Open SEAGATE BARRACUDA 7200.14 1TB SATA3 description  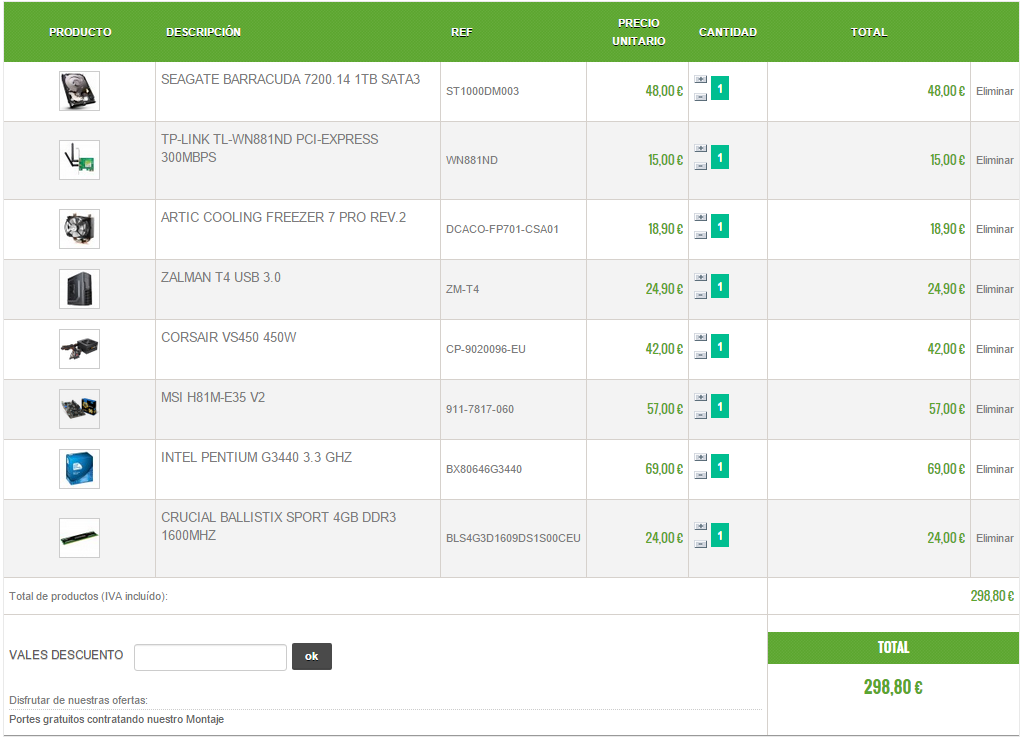[290, 79]
